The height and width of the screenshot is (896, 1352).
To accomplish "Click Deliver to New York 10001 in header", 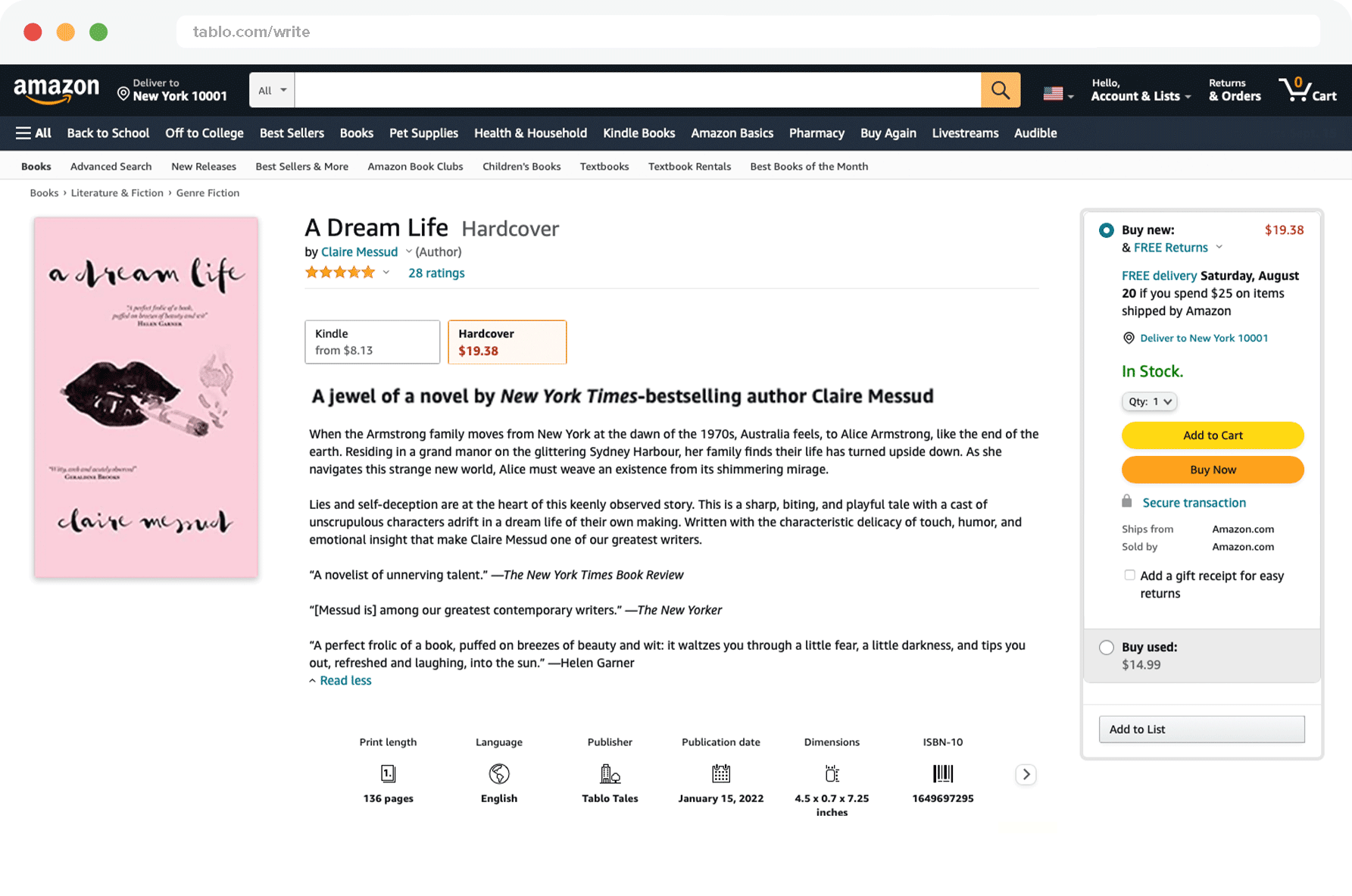I will (x=173, y=90).
